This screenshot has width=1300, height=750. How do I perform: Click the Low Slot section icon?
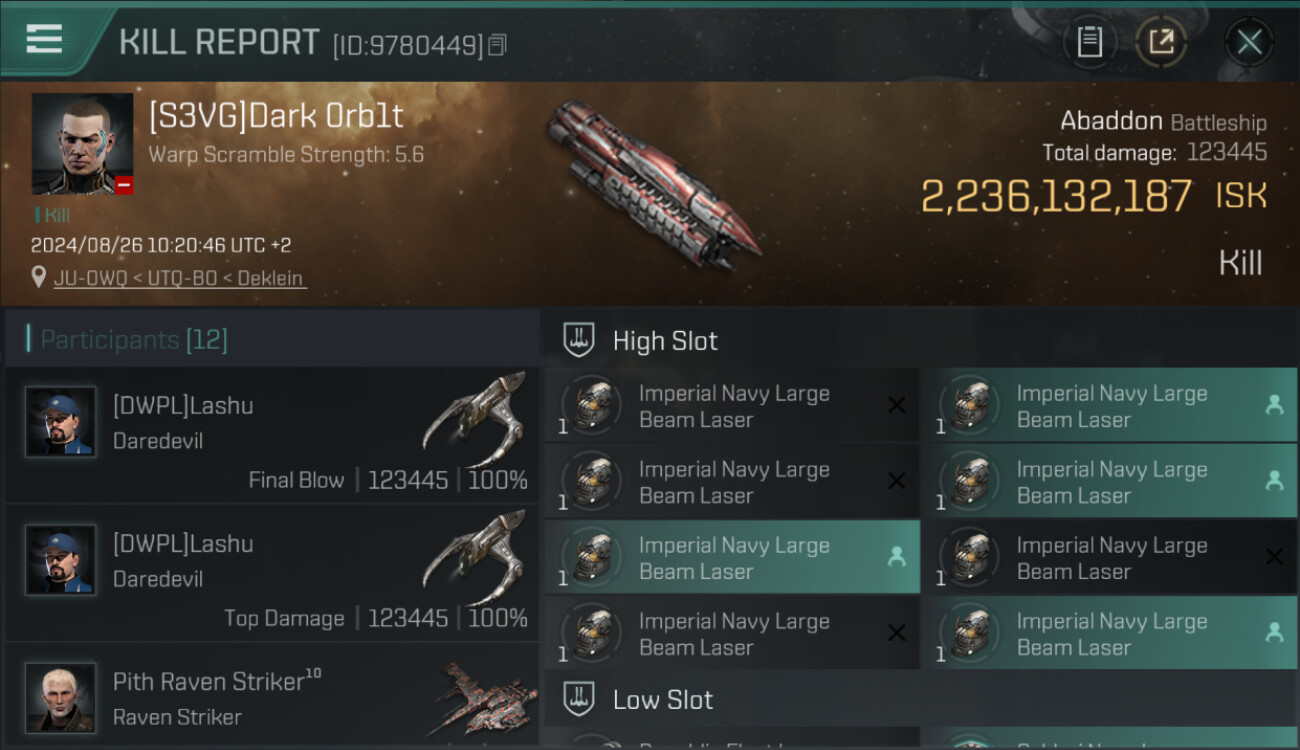[579, 699]
